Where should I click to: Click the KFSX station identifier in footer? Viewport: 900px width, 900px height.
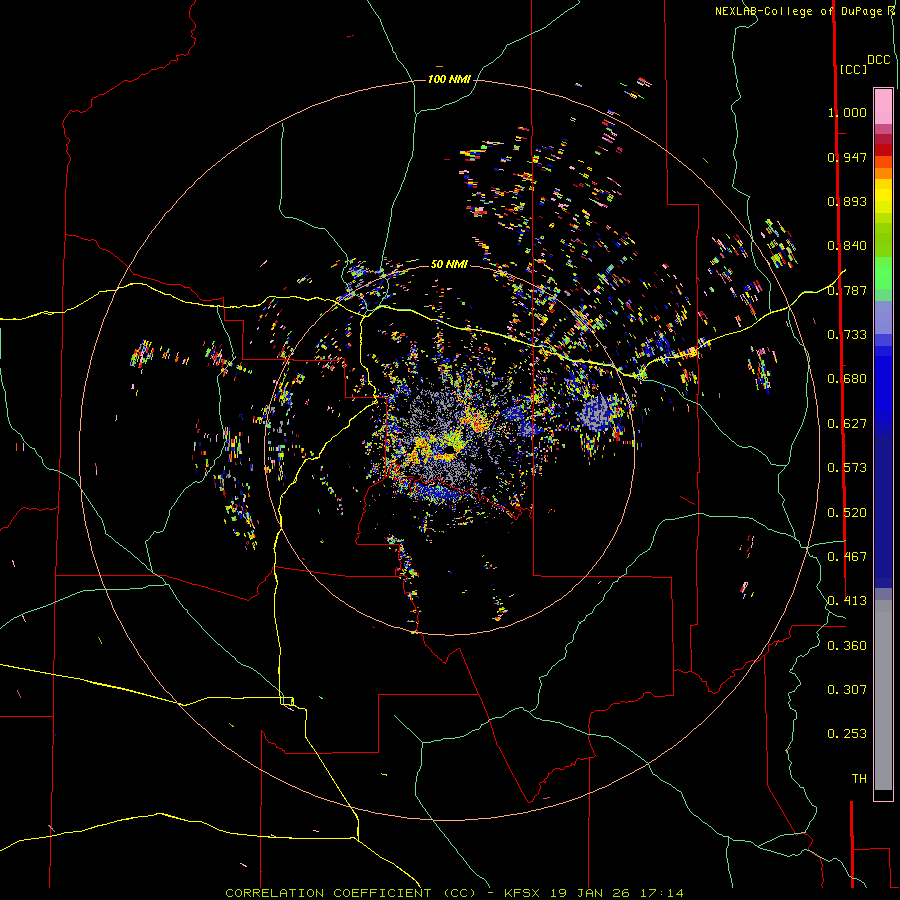point(522,893)
